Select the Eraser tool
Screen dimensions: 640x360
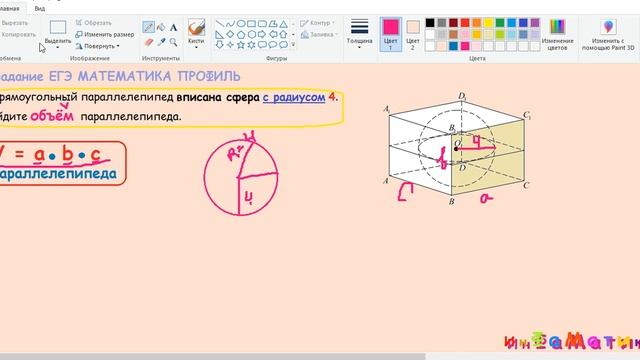[149, 42]
